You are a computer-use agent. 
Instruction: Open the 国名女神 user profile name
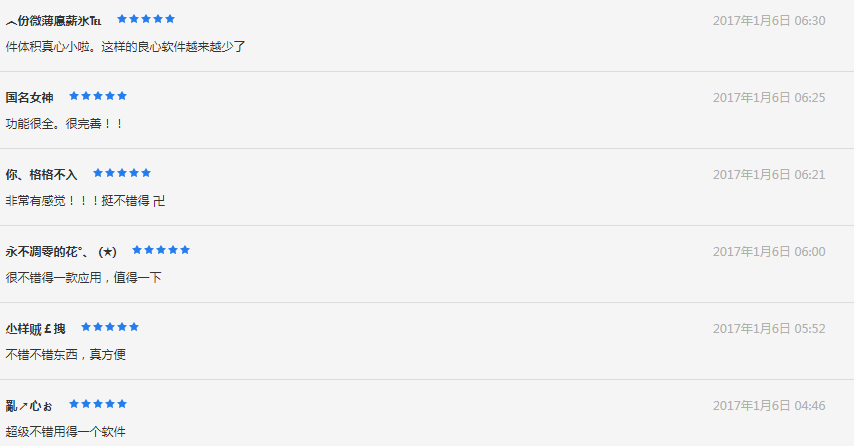point(29,97)
